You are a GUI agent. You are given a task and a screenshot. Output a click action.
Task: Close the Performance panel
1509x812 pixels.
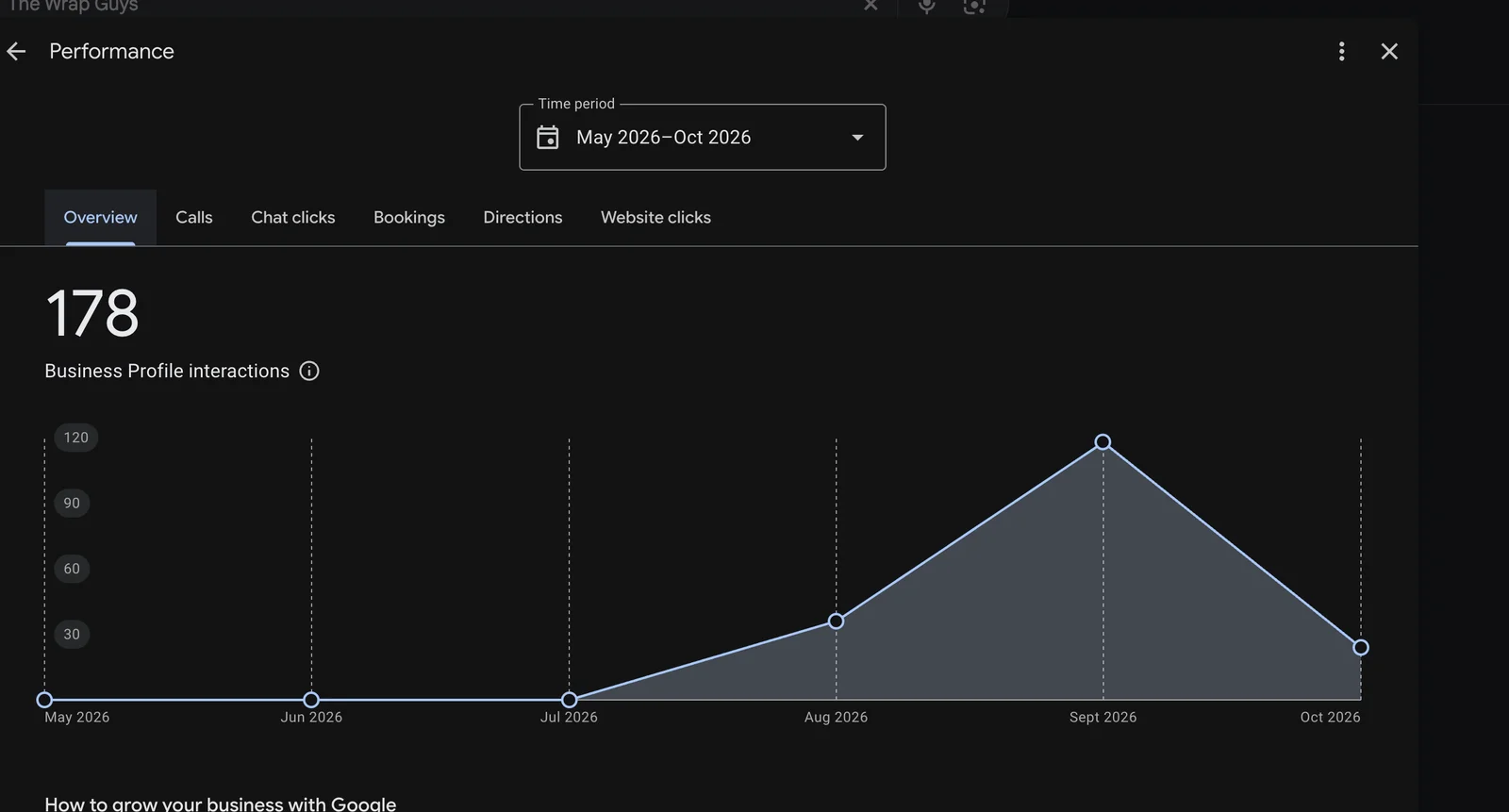click(1389, 51)
